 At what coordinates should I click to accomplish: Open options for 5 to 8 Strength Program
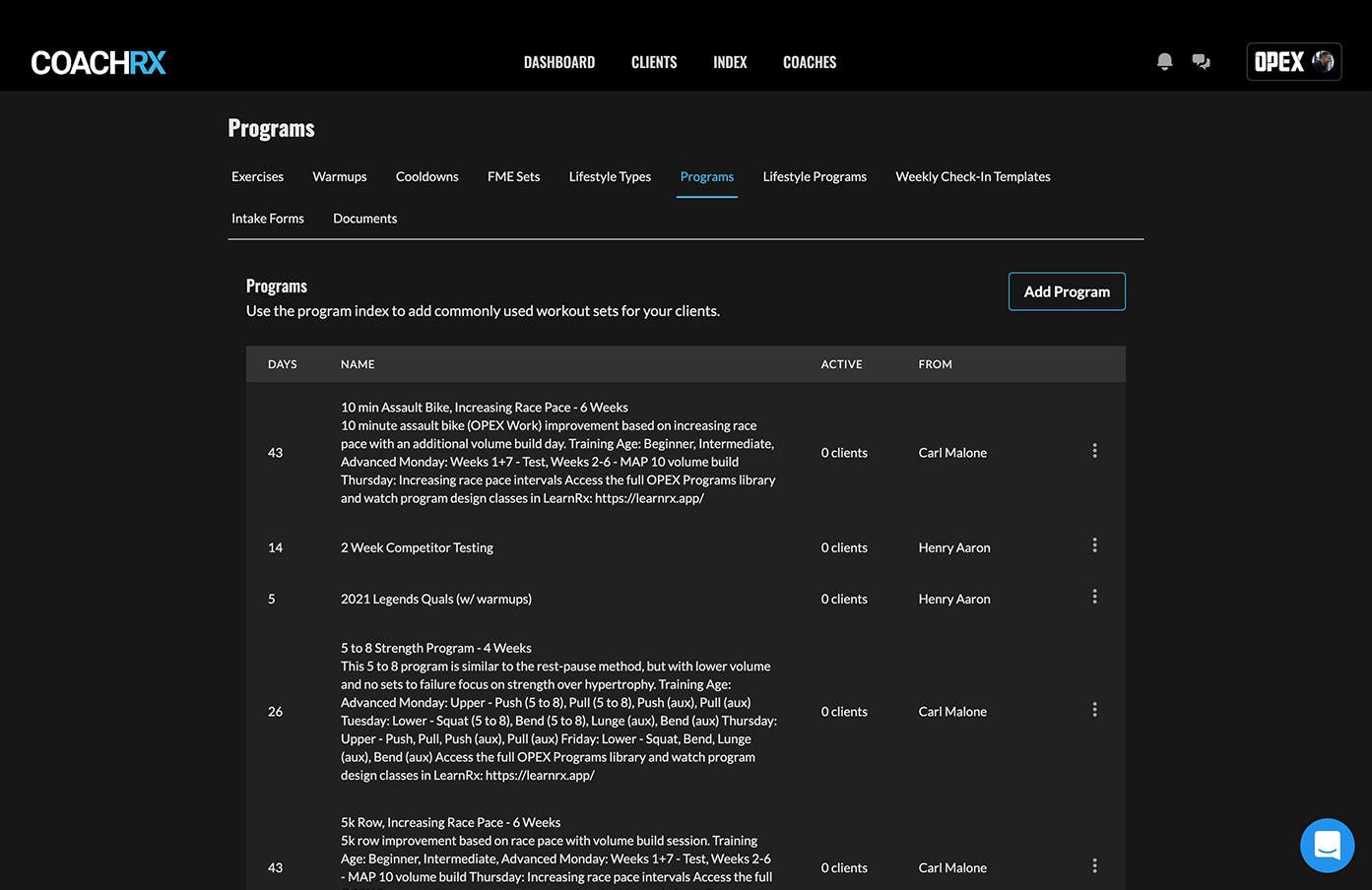(1094, 710)
